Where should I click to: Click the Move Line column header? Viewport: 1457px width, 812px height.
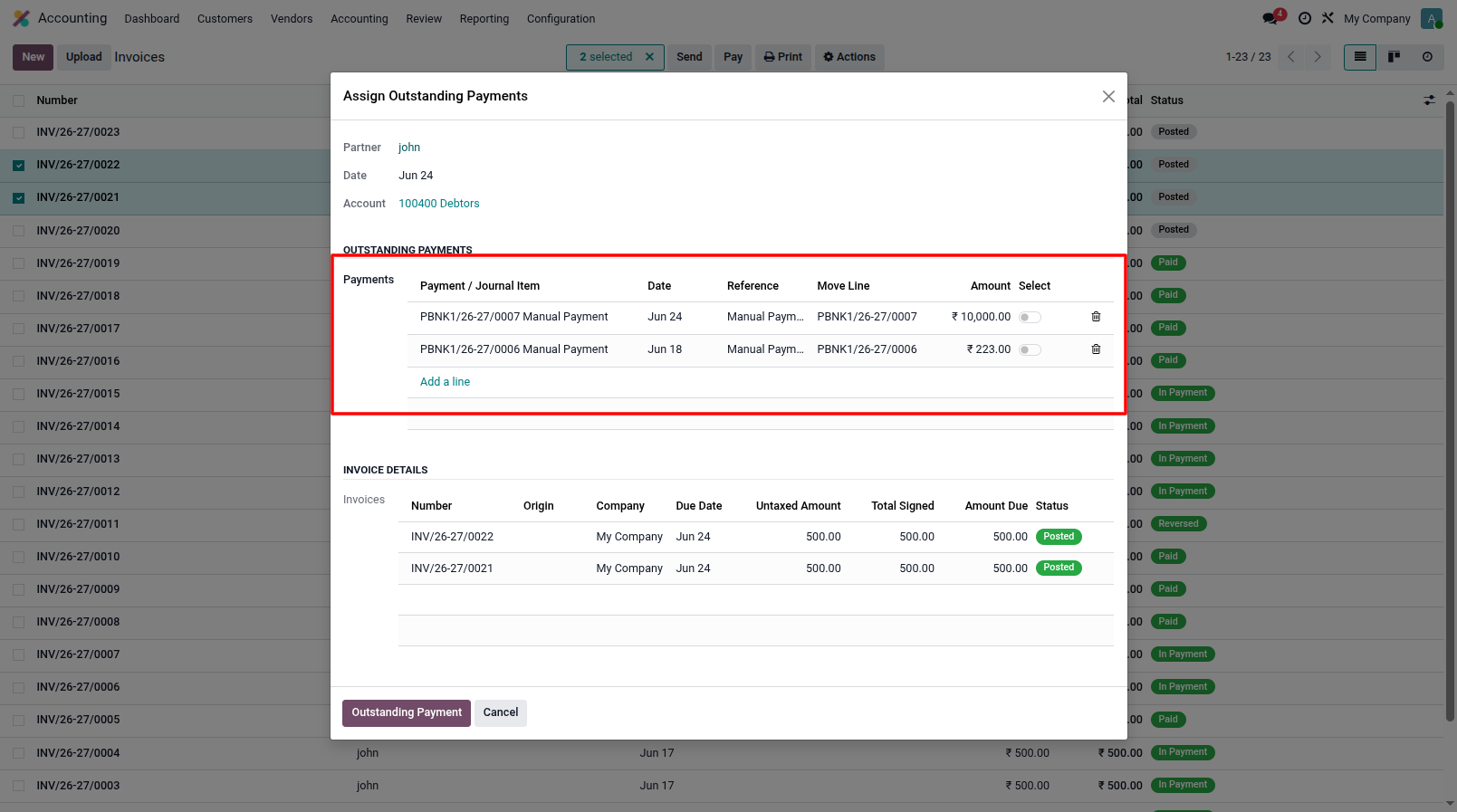tap(843, 286)
